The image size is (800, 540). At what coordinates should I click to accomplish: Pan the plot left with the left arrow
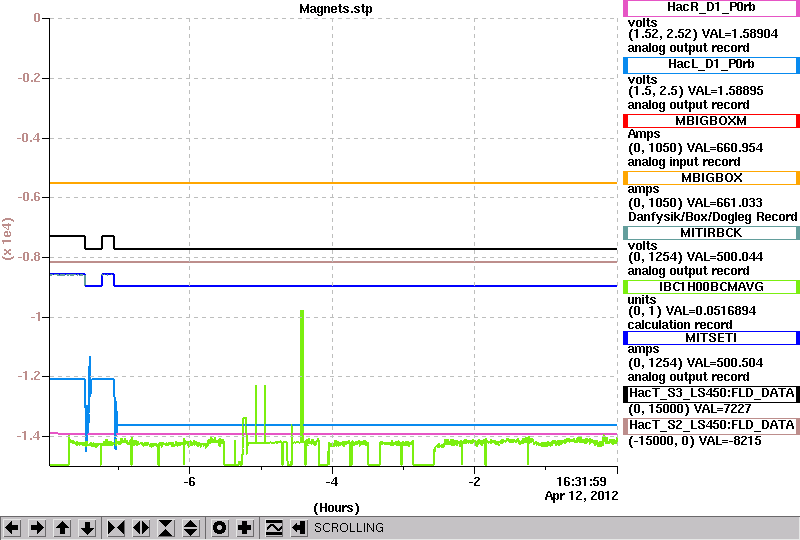click(x=12, y=528)
